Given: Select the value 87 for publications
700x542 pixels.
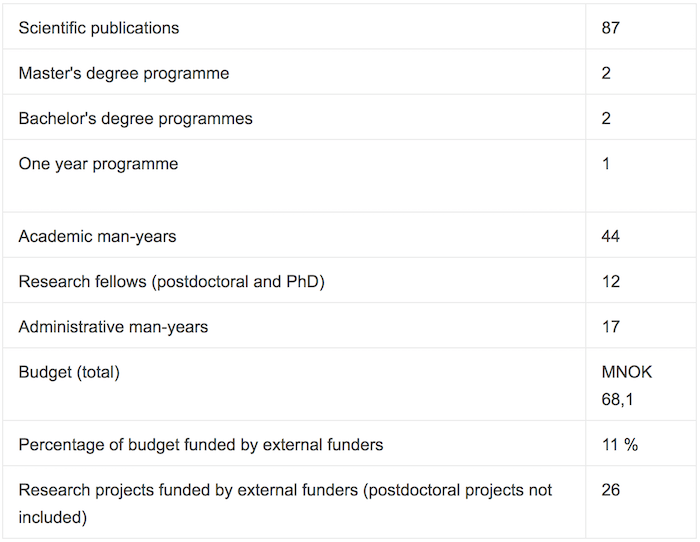Looking at the screenshot, I should pos(610,28).
